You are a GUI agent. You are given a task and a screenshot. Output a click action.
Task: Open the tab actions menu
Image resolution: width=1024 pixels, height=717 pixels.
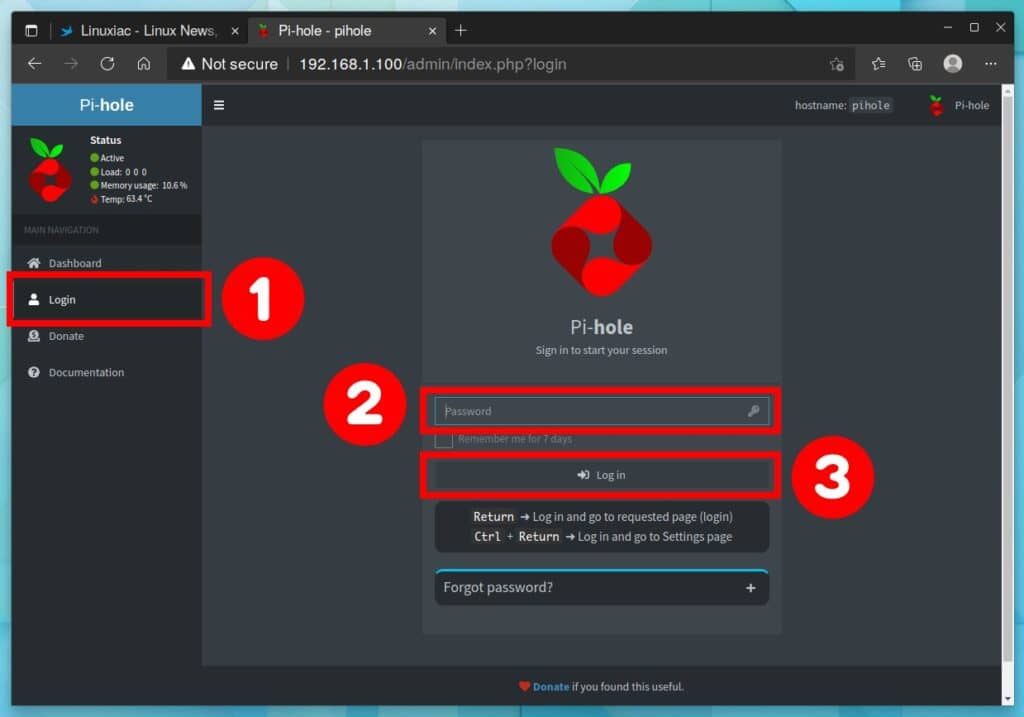pos(31,30)
